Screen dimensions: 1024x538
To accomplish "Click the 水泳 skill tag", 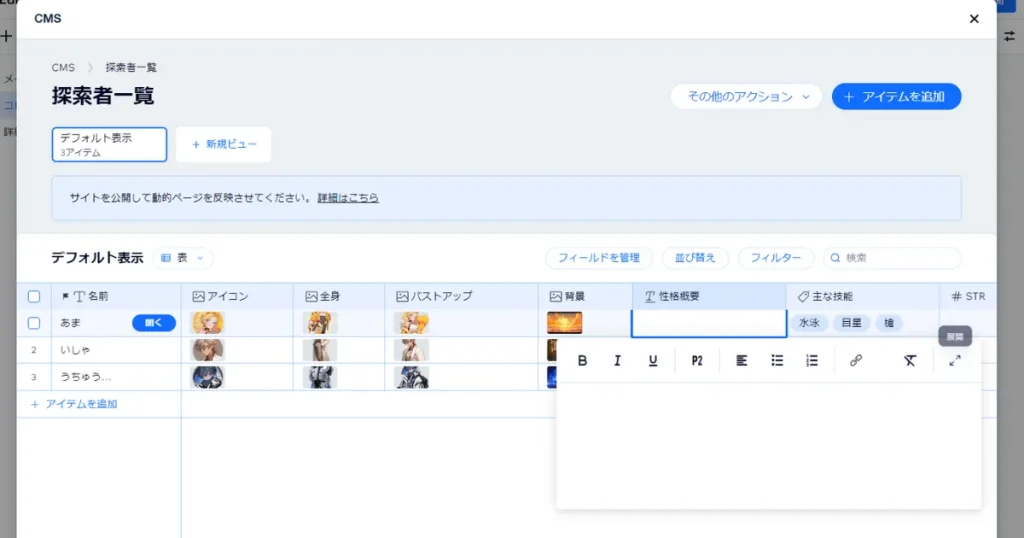I will [x=809, y=323].
